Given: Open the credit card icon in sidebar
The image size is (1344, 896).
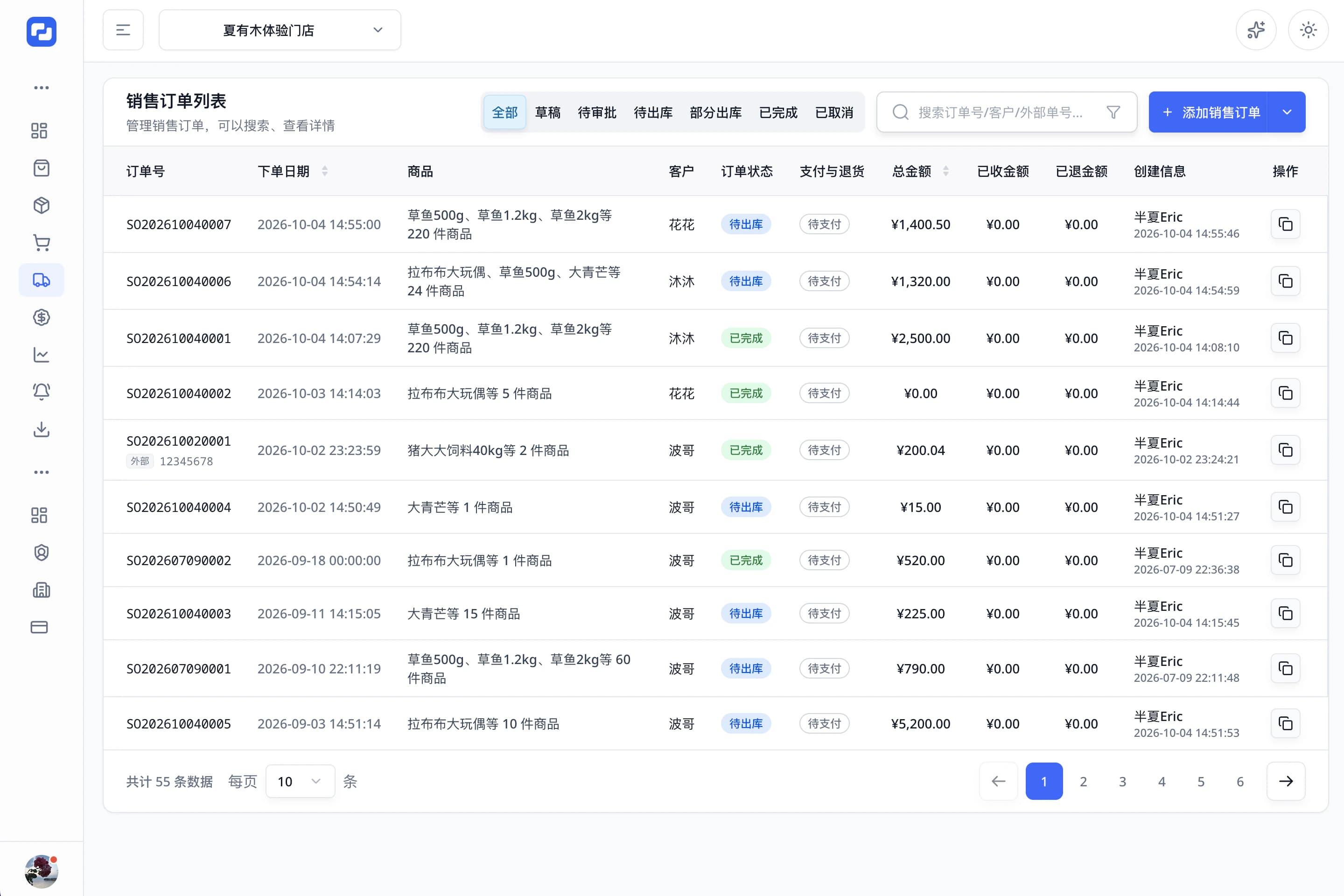Looking at the screenshot, I should click(39, 627).
